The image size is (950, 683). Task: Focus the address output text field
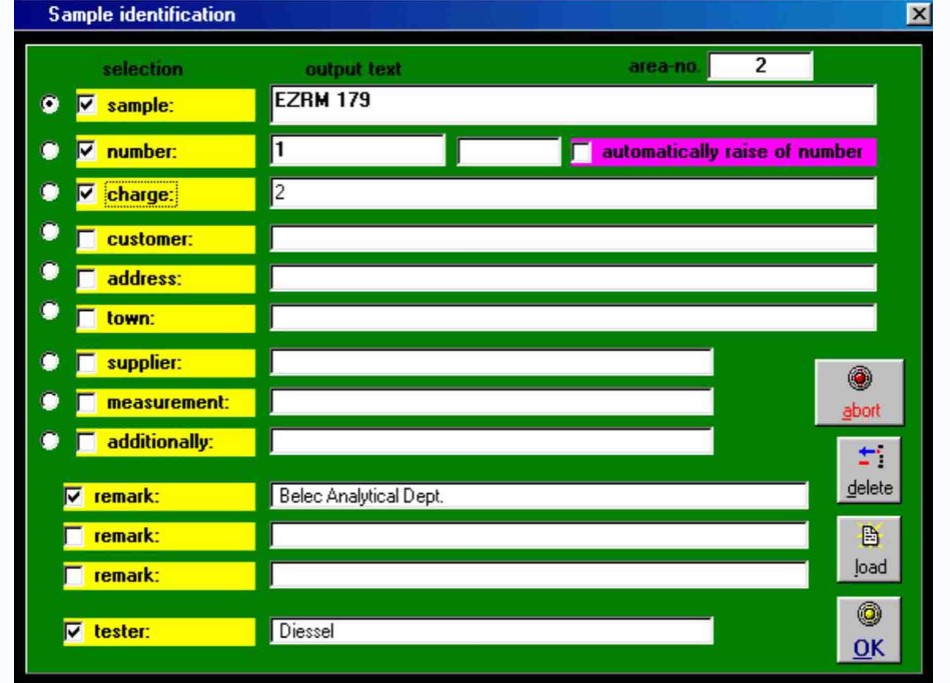[x=572, y=278]
